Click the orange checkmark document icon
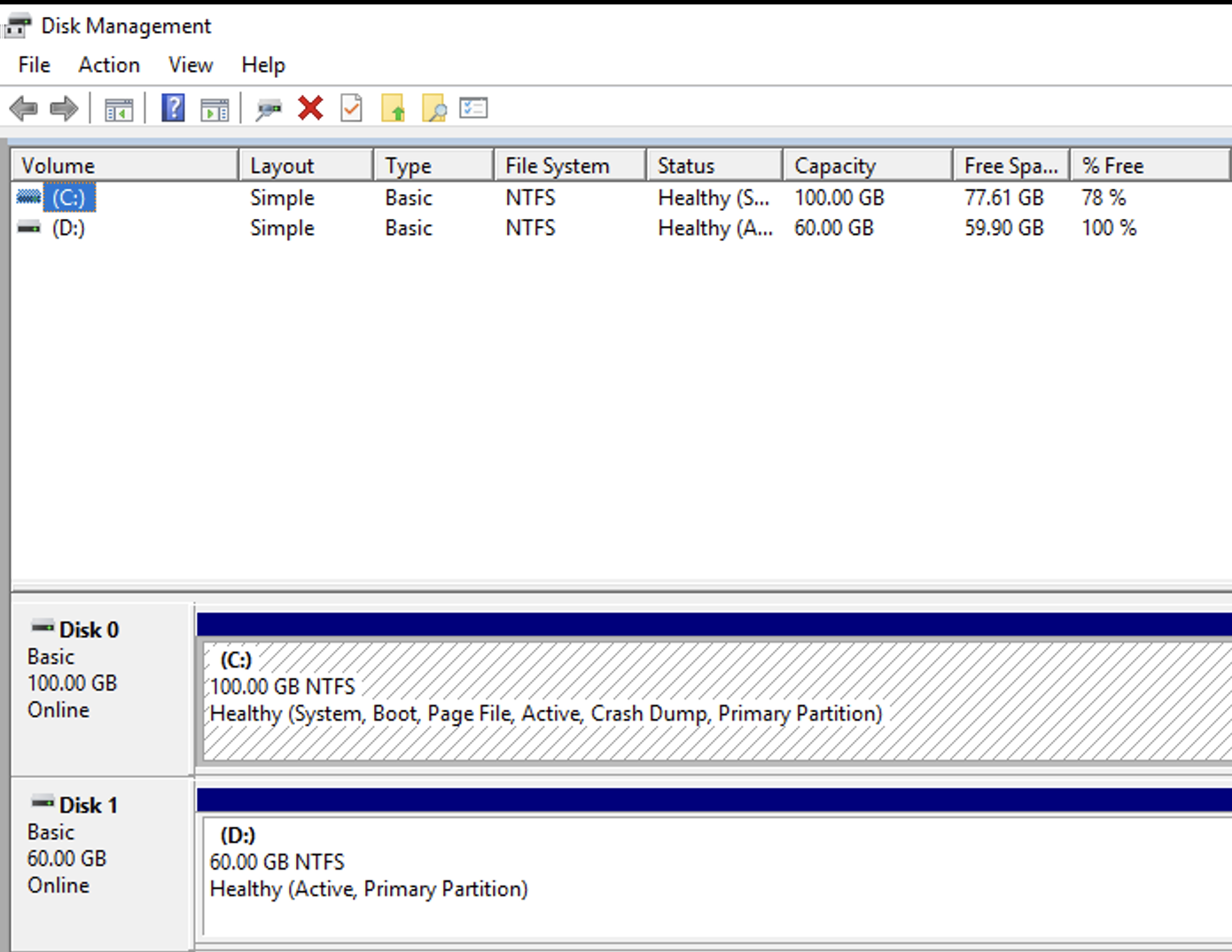The width and height of the screenshot is (1232, 952). (351, 107)
